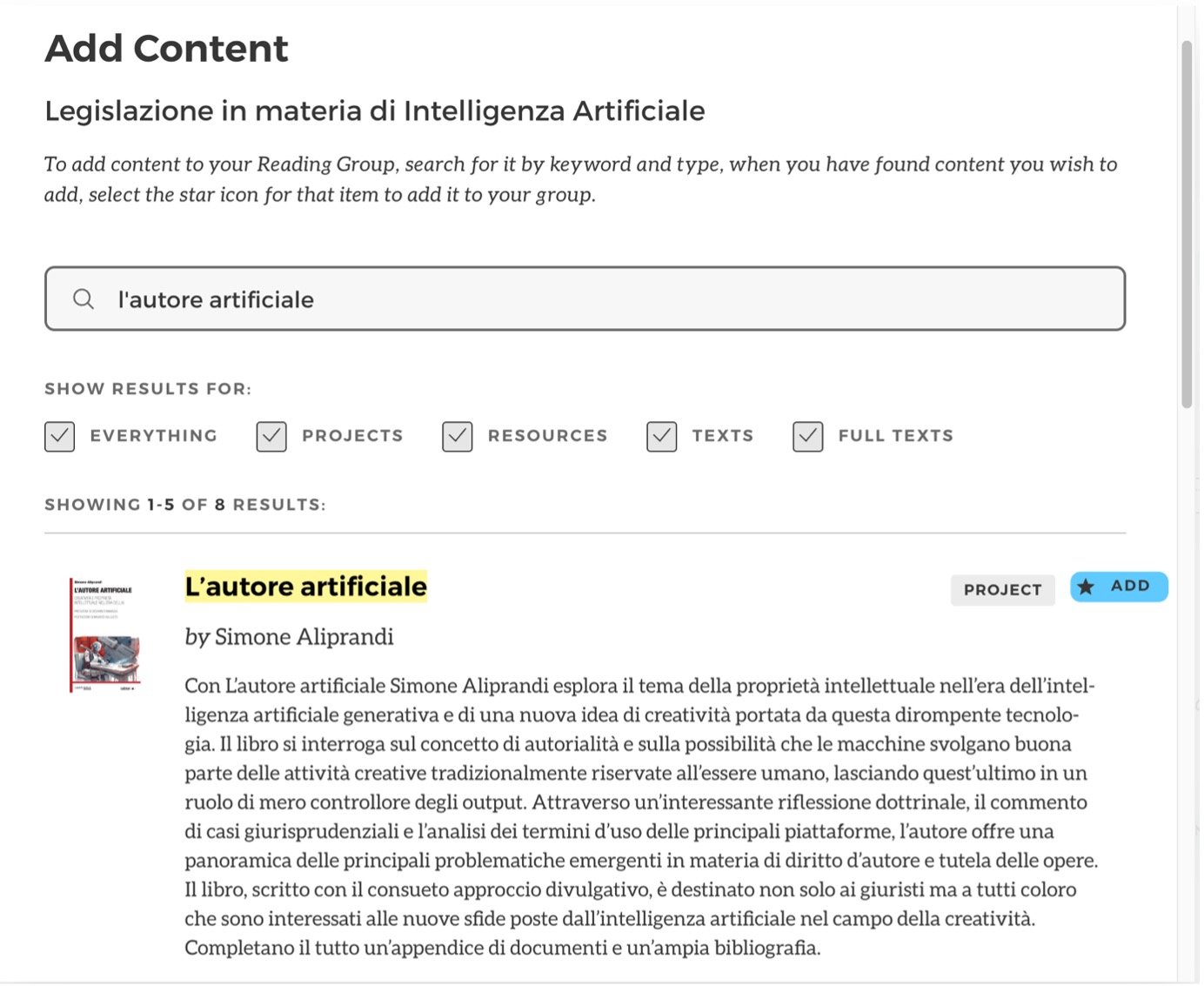The image size is (1204, 986).
Task: Toggle the Everything checkbox
Action: click(60, 436)
